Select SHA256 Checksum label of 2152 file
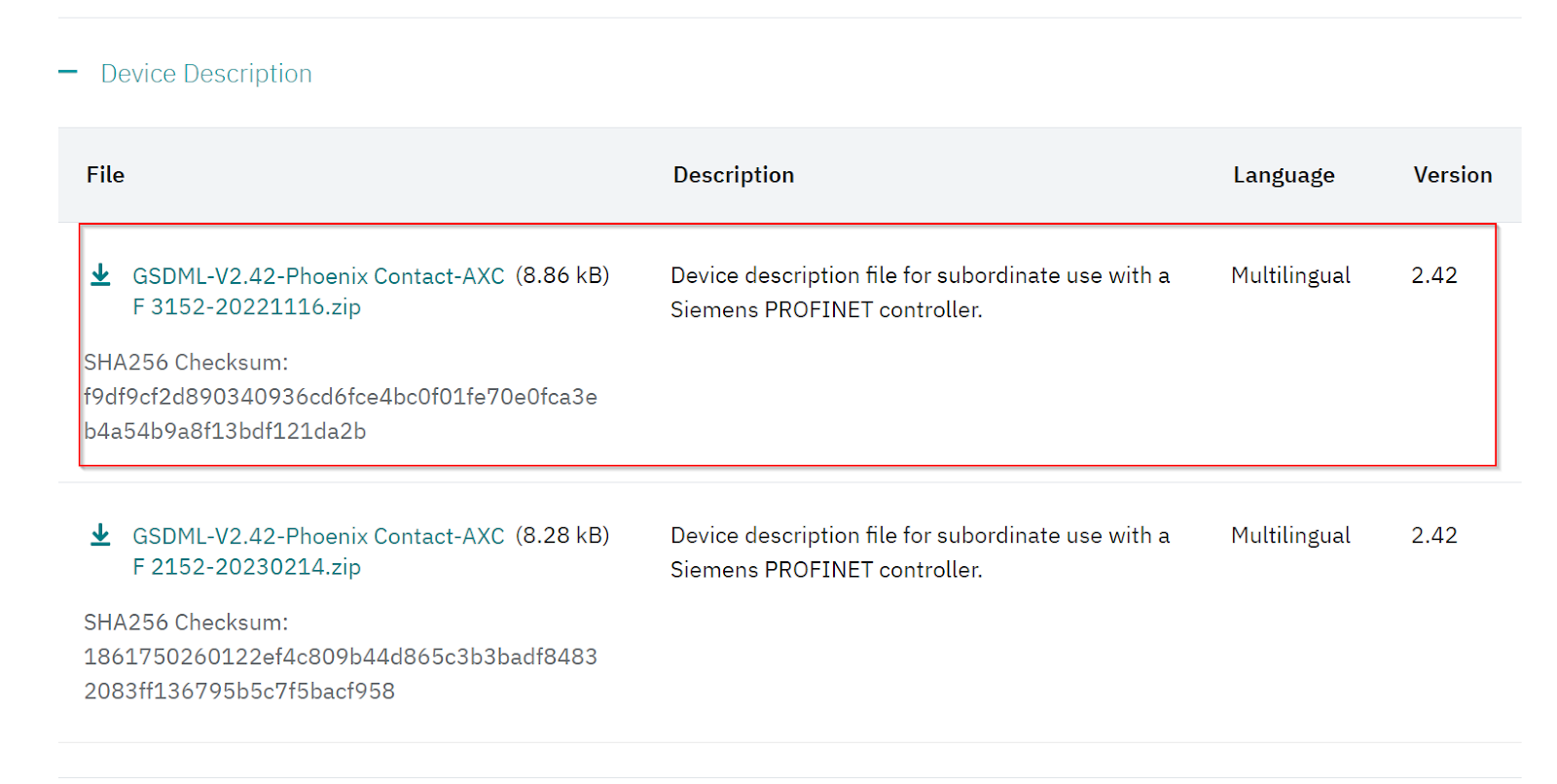 coord(186,622)
